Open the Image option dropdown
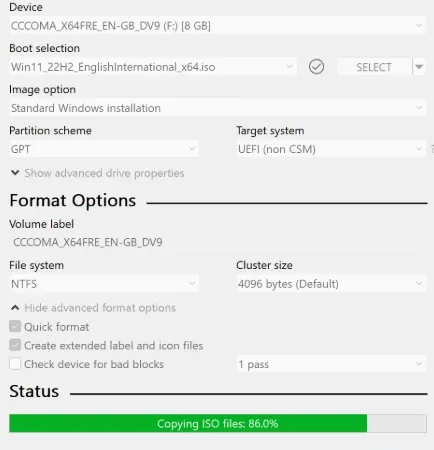Viewport: 434px width, 450px height. coord(217,108)
